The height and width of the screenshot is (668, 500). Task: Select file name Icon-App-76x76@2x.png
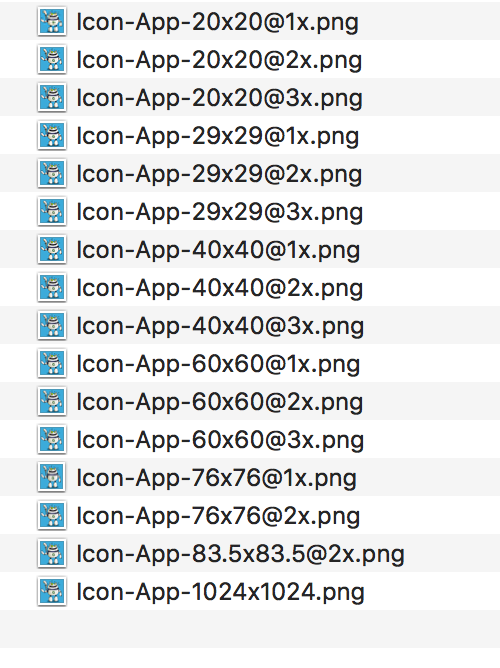pos(218,516)
